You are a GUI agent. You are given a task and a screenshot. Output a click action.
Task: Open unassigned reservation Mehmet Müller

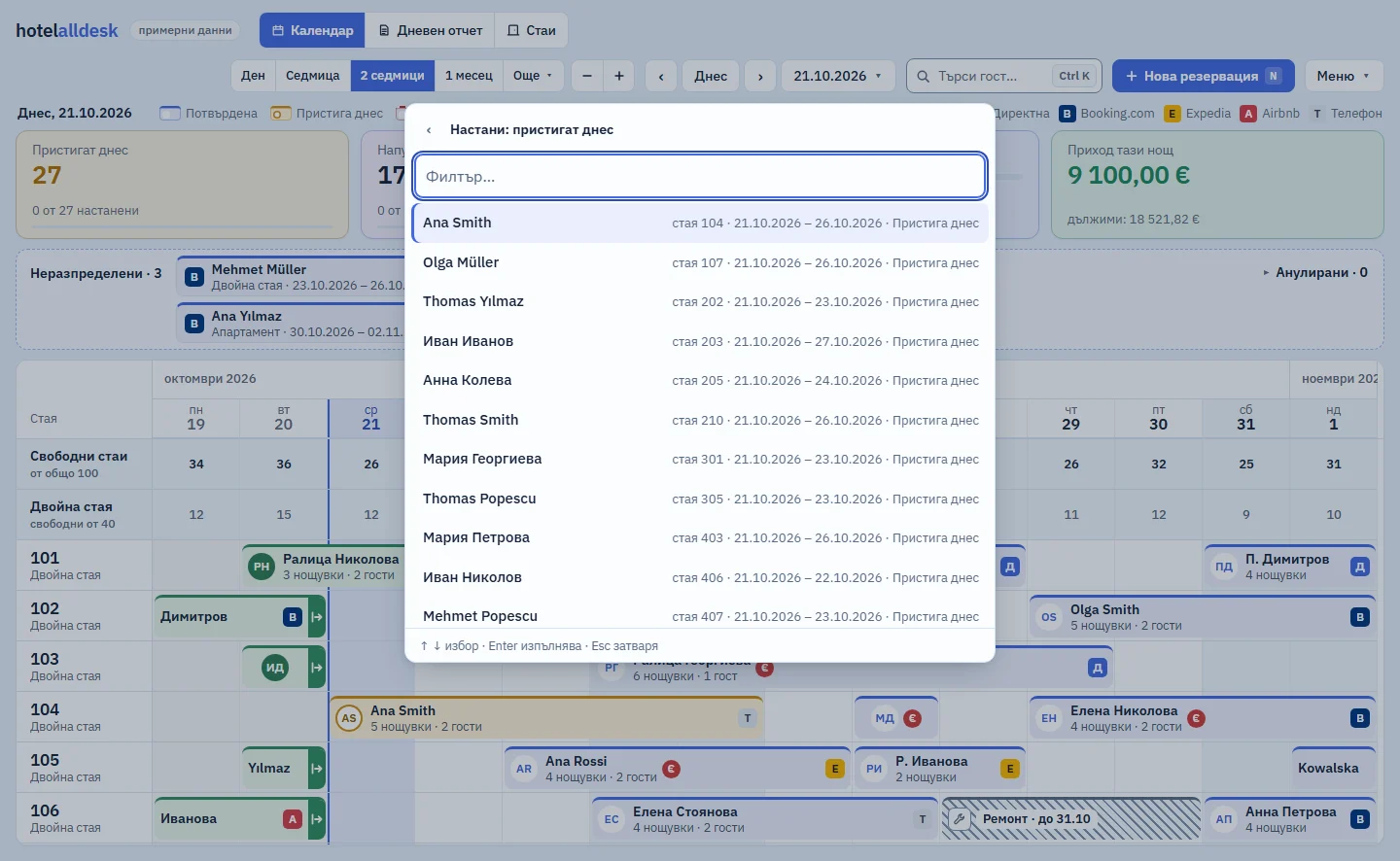click(292, 277)
